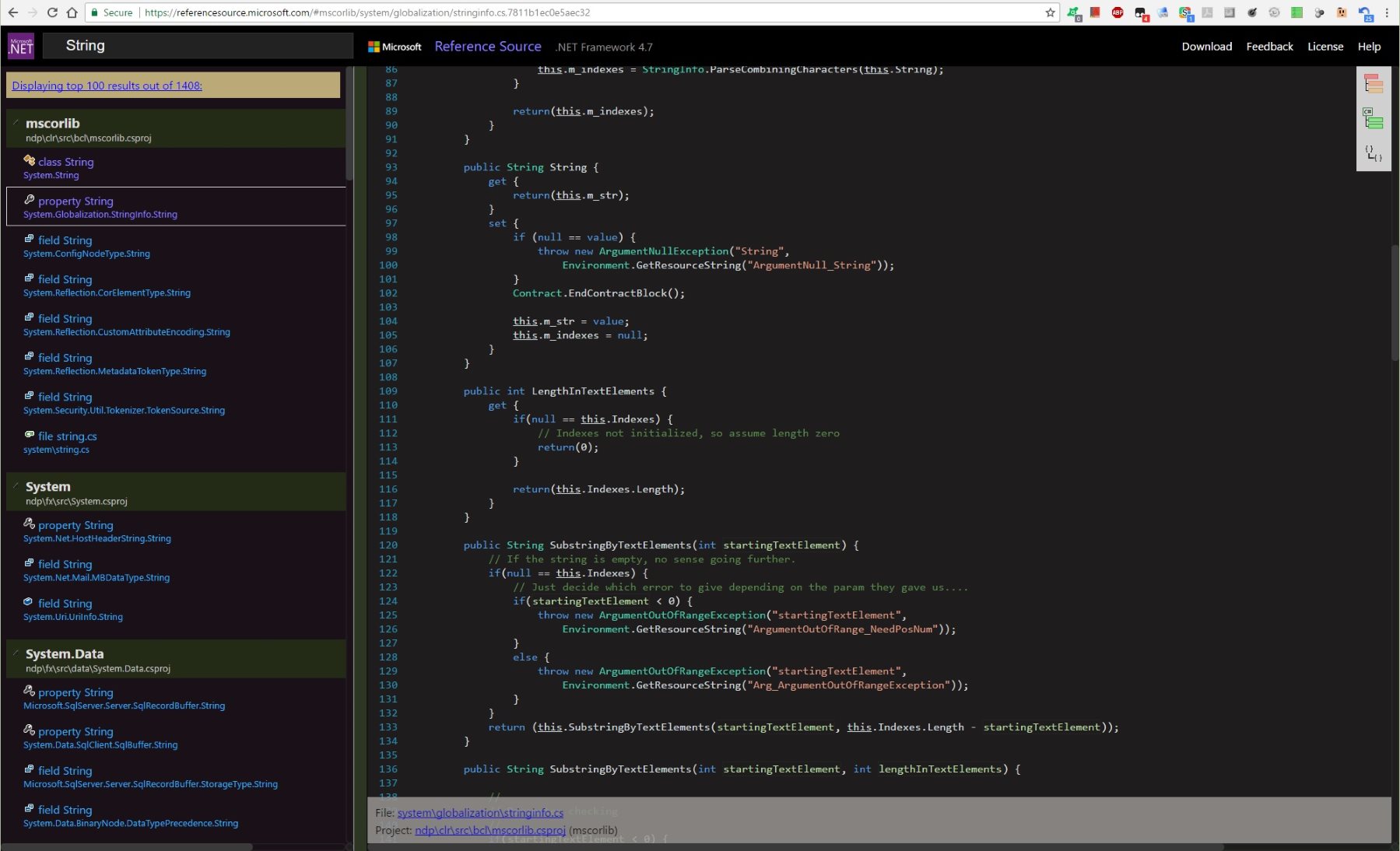The width and height of the screenshot is (1400, 851).
Task: Click EndContractBlock on line 102
Action: pyautogui.click(x=618, y=293)
